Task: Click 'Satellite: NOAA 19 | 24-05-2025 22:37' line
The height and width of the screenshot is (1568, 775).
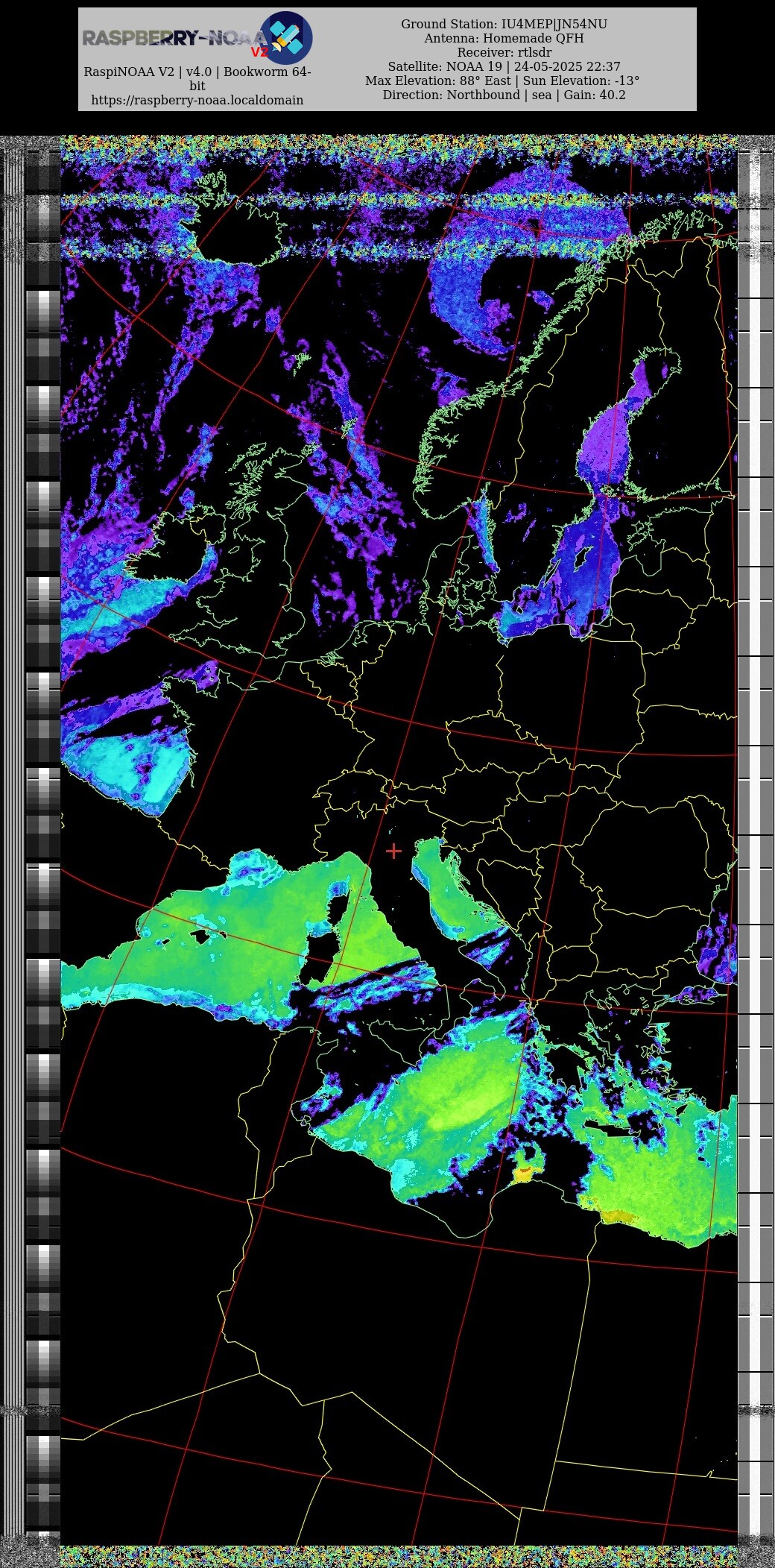Action: click(504, 66)
